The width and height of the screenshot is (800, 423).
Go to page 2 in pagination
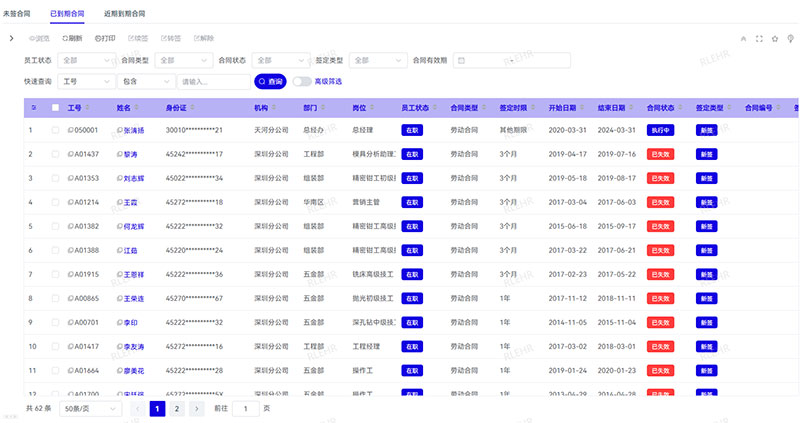177,409
